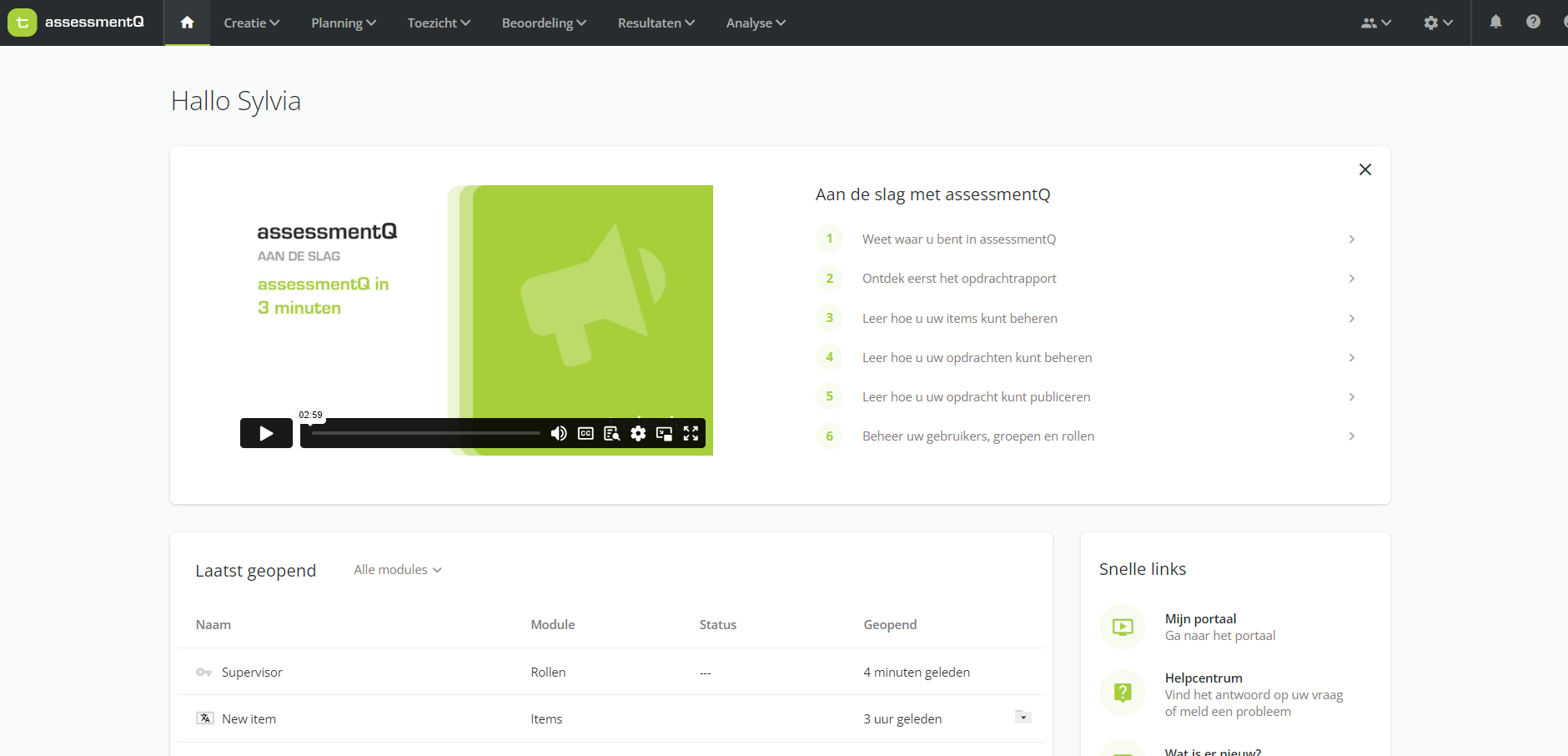Open video player settings gear
This screenshot has width=1568, height=756.
pos(638,433)
